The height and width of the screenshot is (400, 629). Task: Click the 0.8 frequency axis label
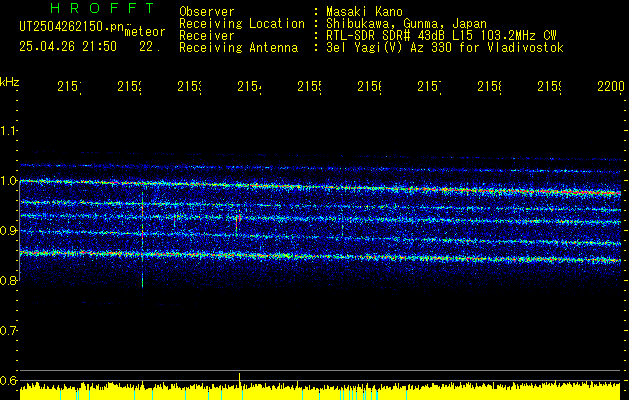[x=8, y=280]
